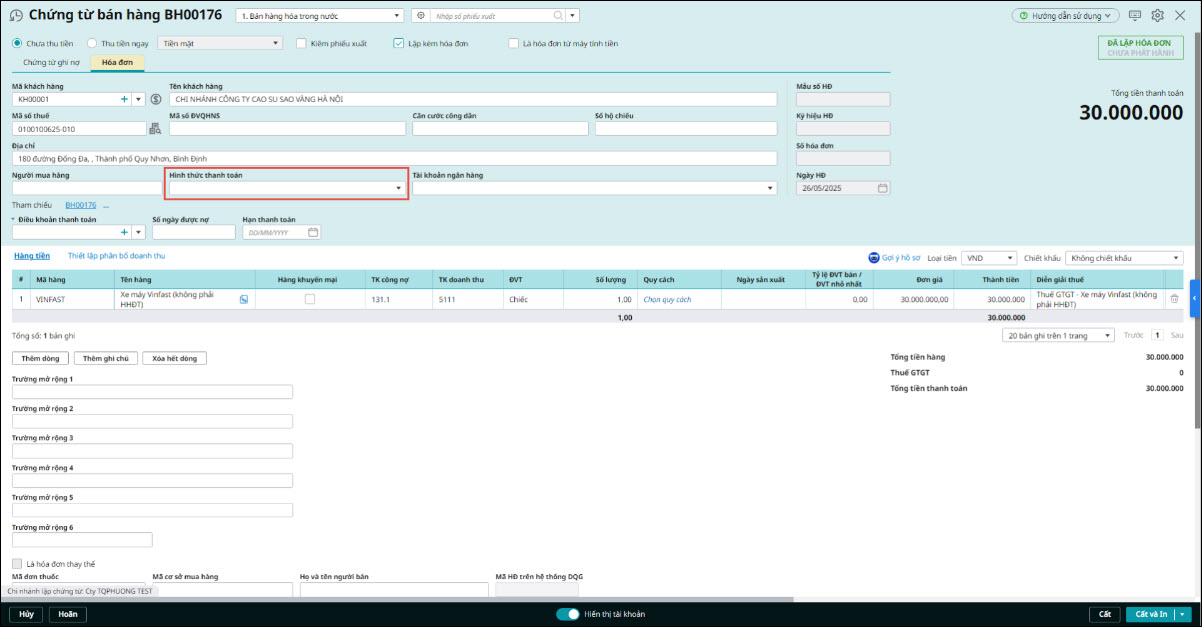1202x627 pixels.
Task: Open the Loại tiền VND dropdown
Action: pos(1009,258)
